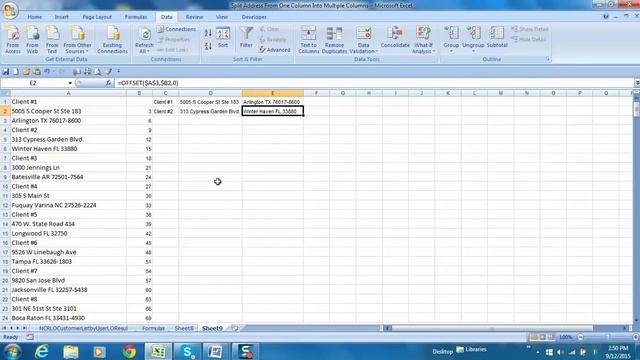The height and width of the screenshot is (360, 640).
Task: Click the Windows Start orb
Action: [13, 351]
